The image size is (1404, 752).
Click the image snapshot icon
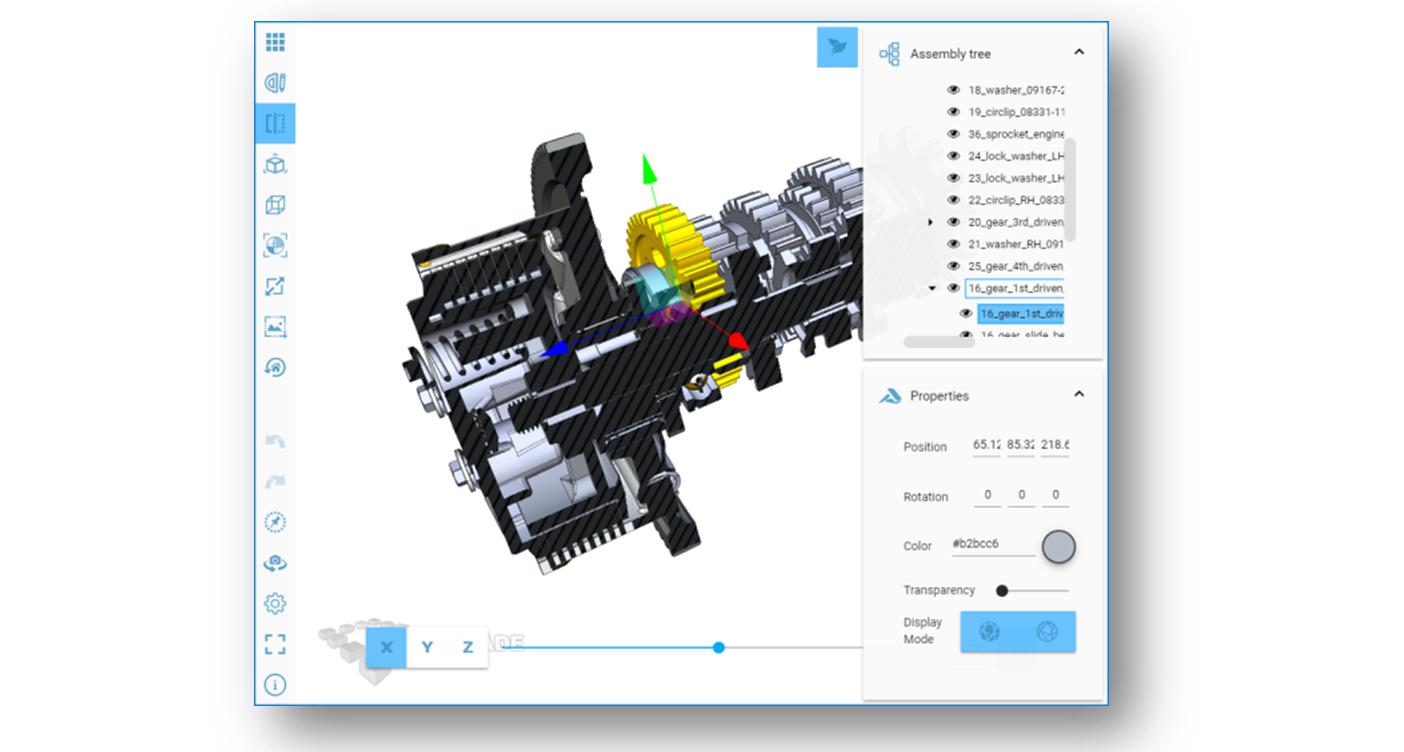pyautogui.click(x=275, y=326)
